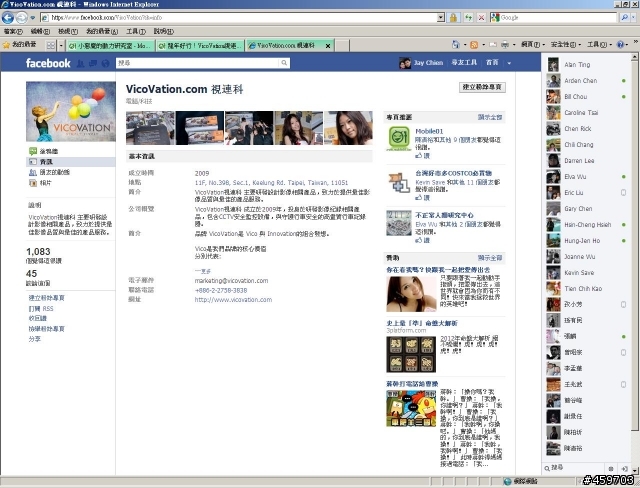Open the 編輯(E) menu
Image resolution: width=640 pixels, height=488 pixels.
click(x=40, y=31)
